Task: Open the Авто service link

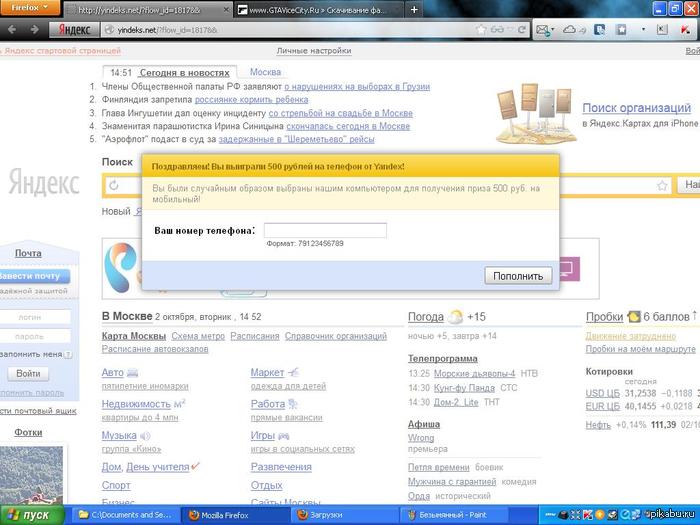Action: click(112, 372)
